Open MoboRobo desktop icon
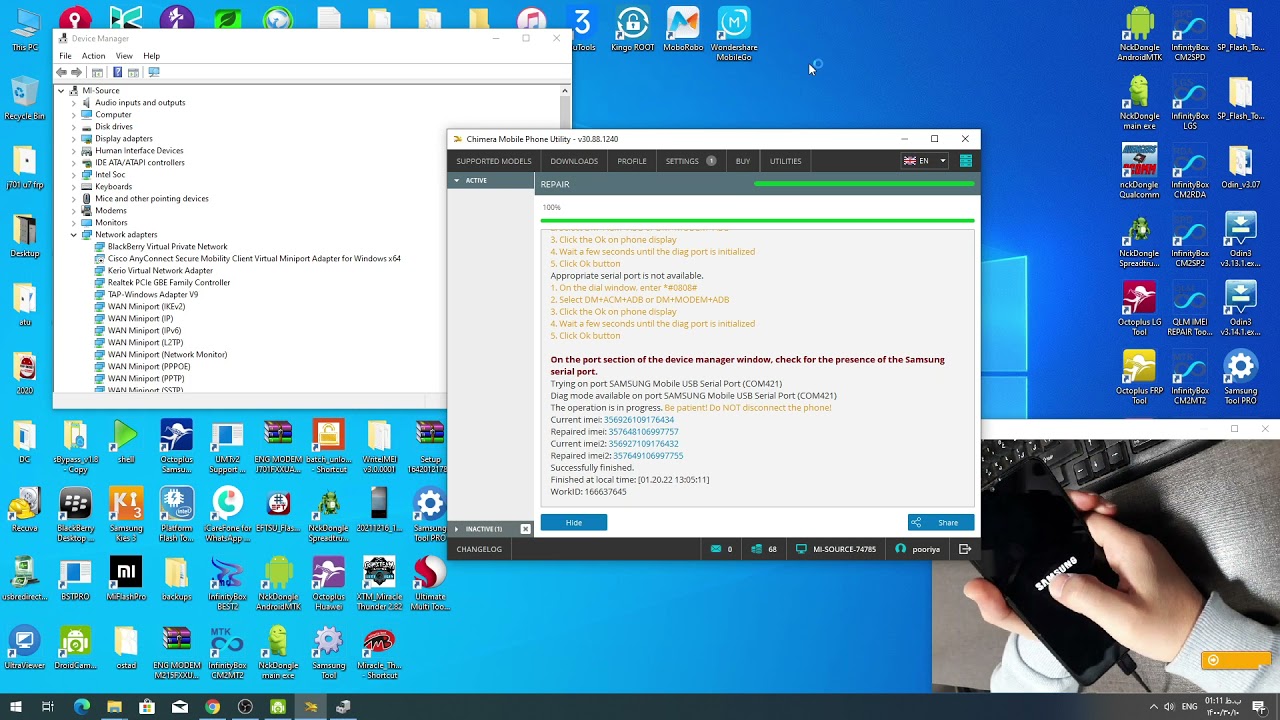Screen dimensions: 1280x720 coord(683,30)
